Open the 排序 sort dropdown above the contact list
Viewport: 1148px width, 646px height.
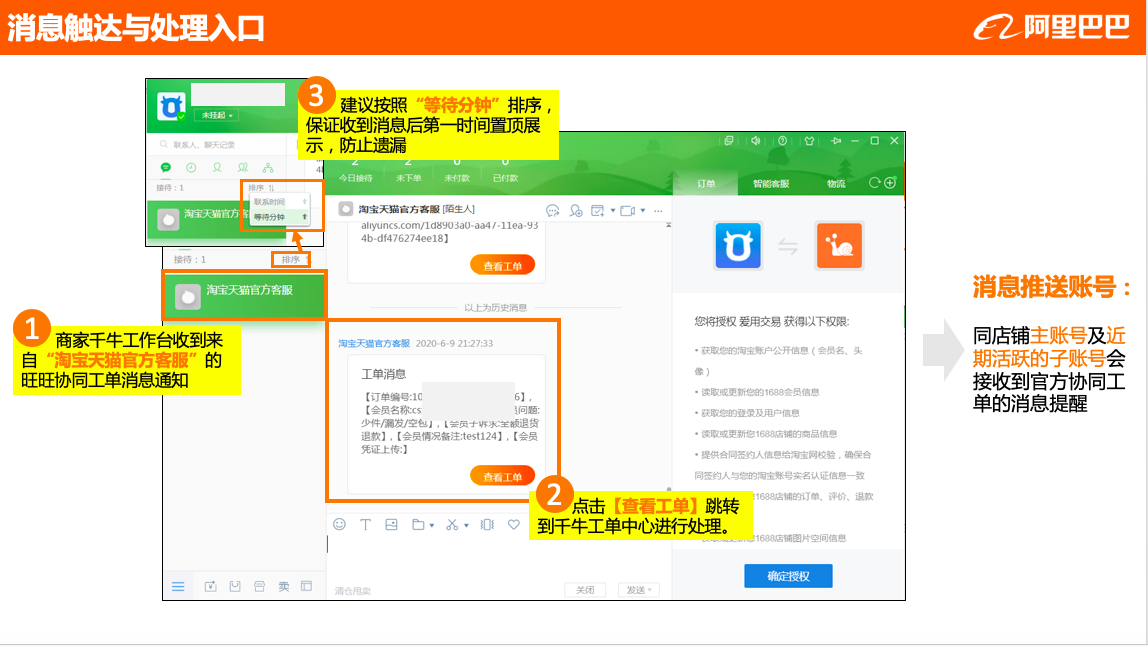[x=293, y=259]
